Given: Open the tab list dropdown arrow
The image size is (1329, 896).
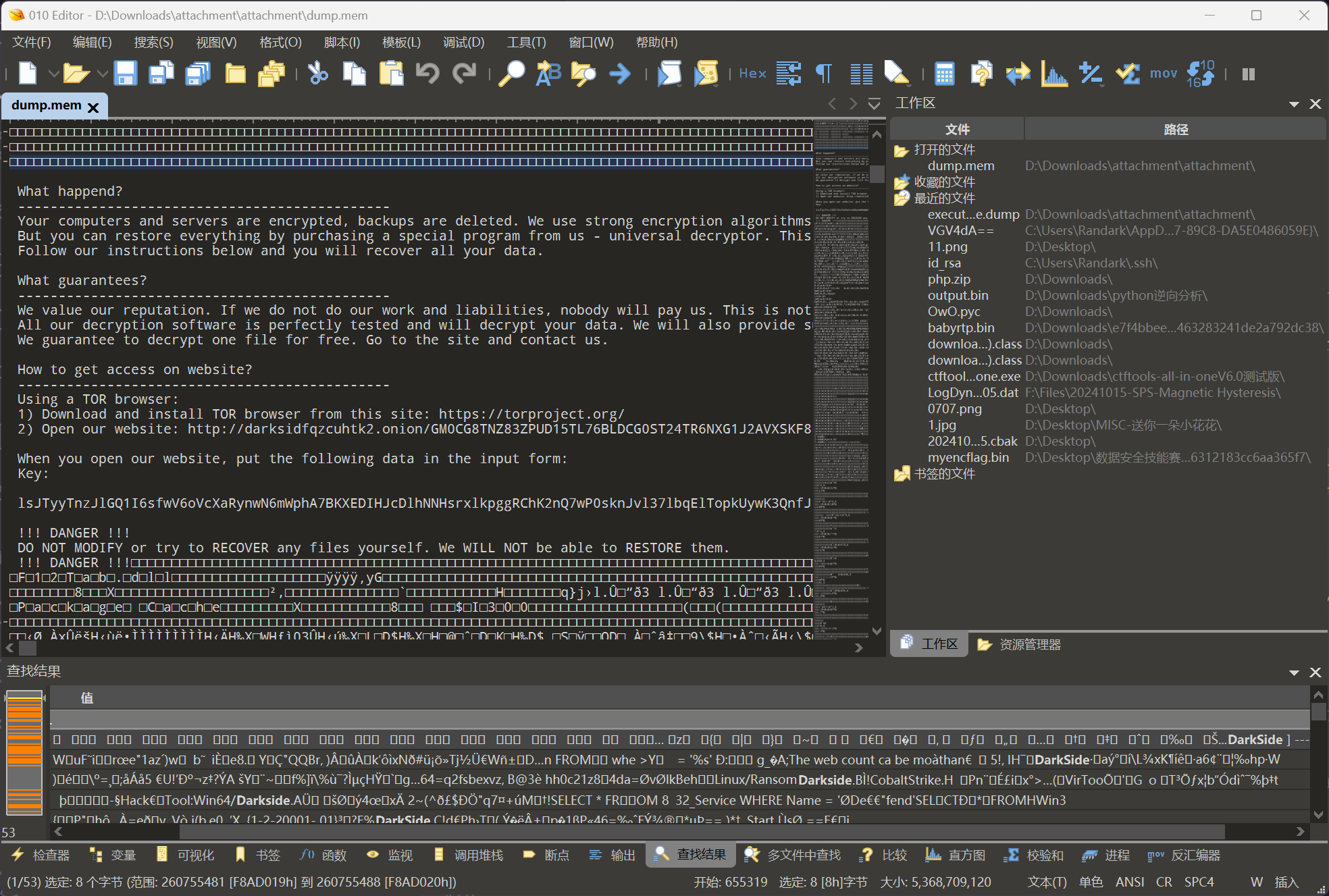Looking at the screenshot, I should (x=874, y=103).
